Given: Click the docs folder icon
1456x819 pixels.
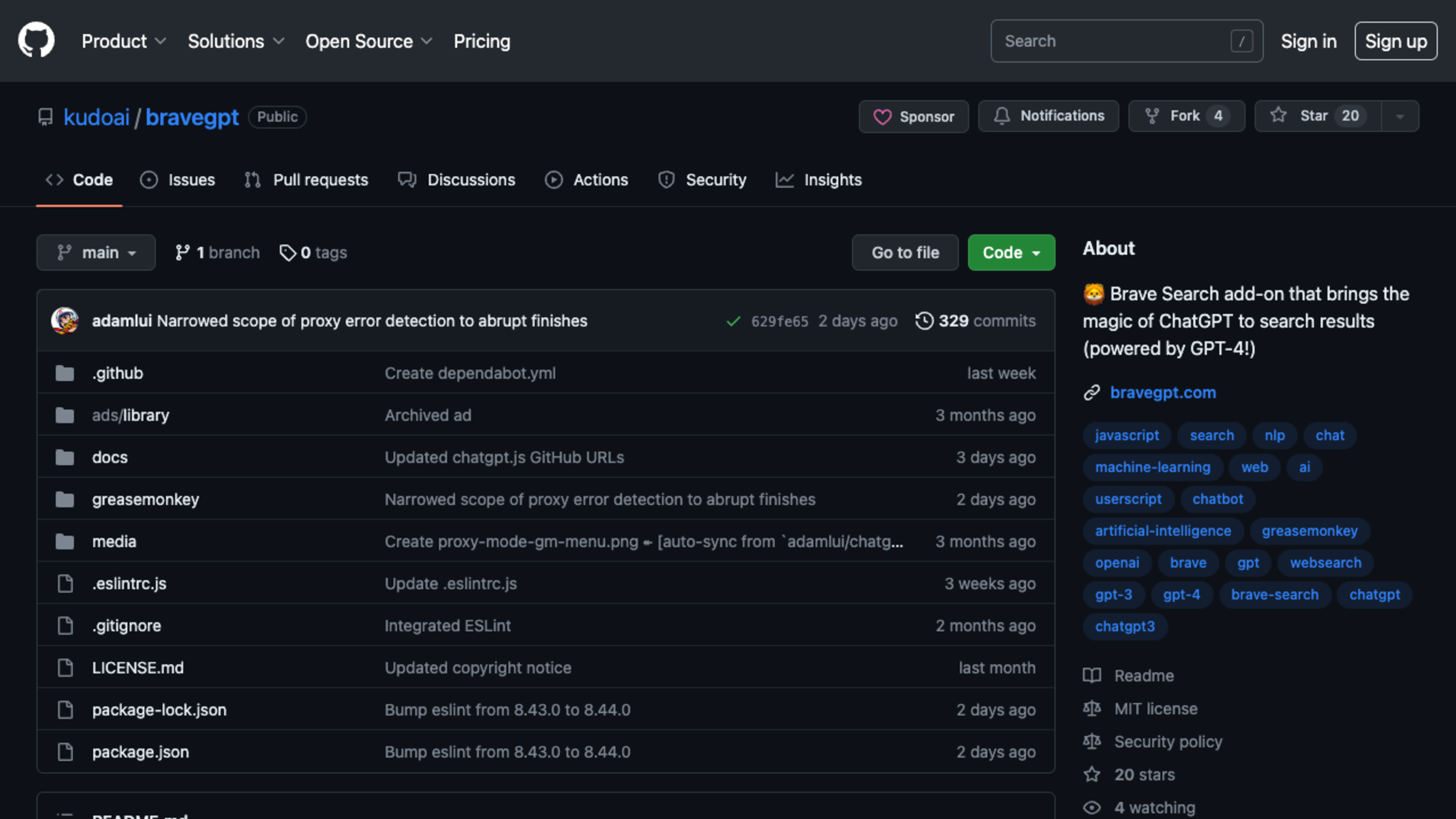Looking at the screenshot, I should pos(65,457).
